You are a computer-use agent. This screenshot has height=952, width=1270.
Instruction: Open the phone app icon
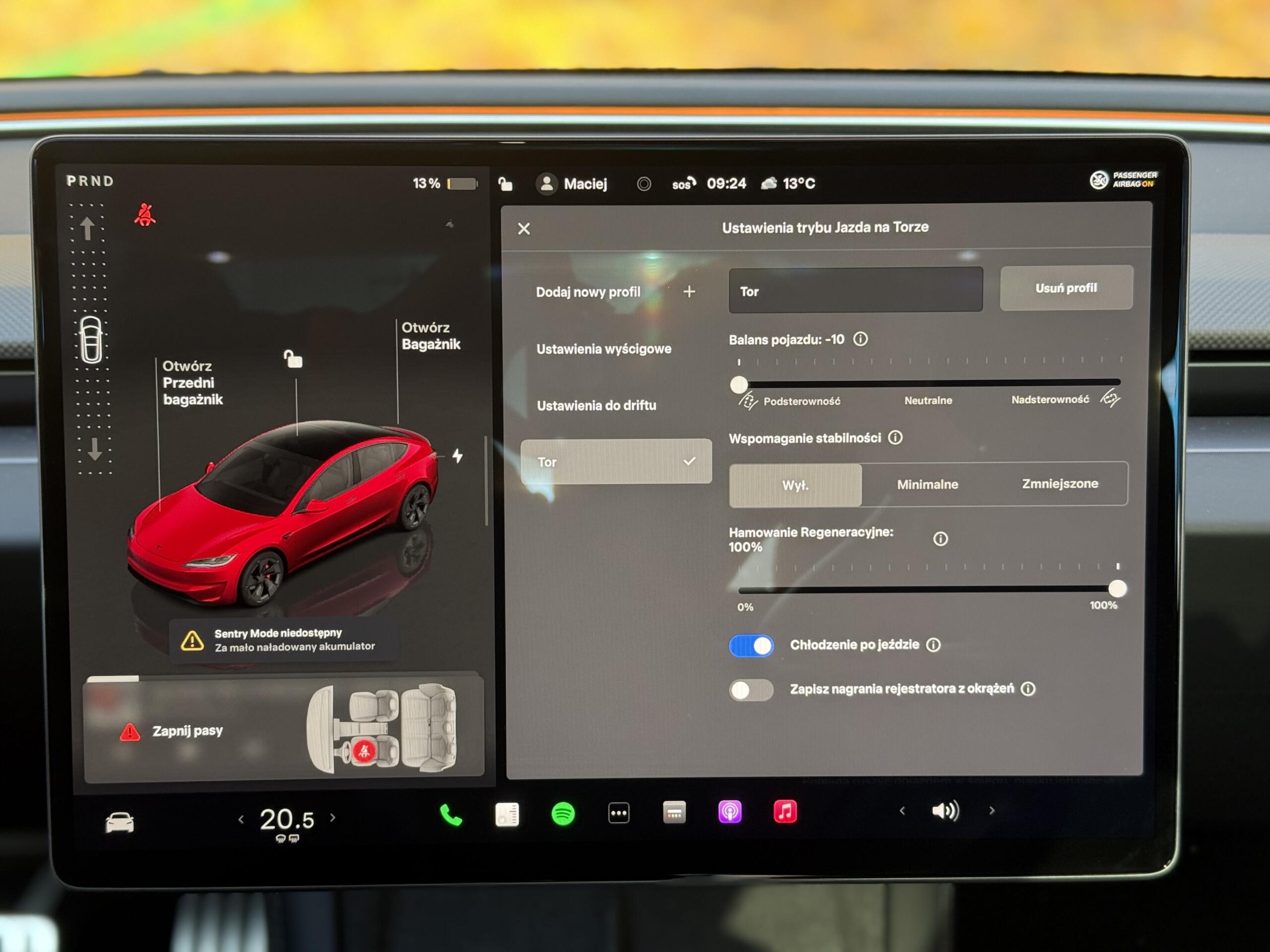(450, 815)
